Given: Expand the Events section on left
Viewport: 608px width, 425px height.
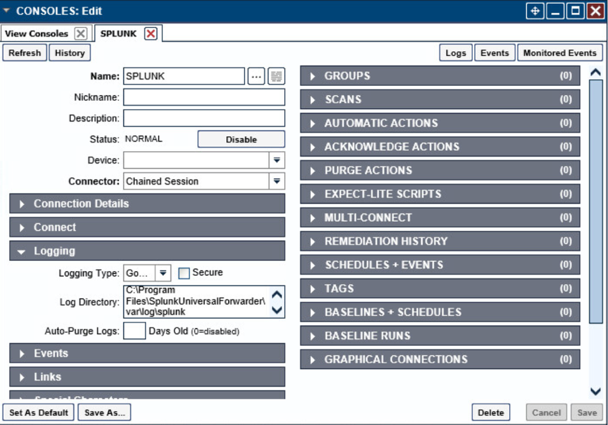Looking at the screenshot, I should (x=147, y=354).
